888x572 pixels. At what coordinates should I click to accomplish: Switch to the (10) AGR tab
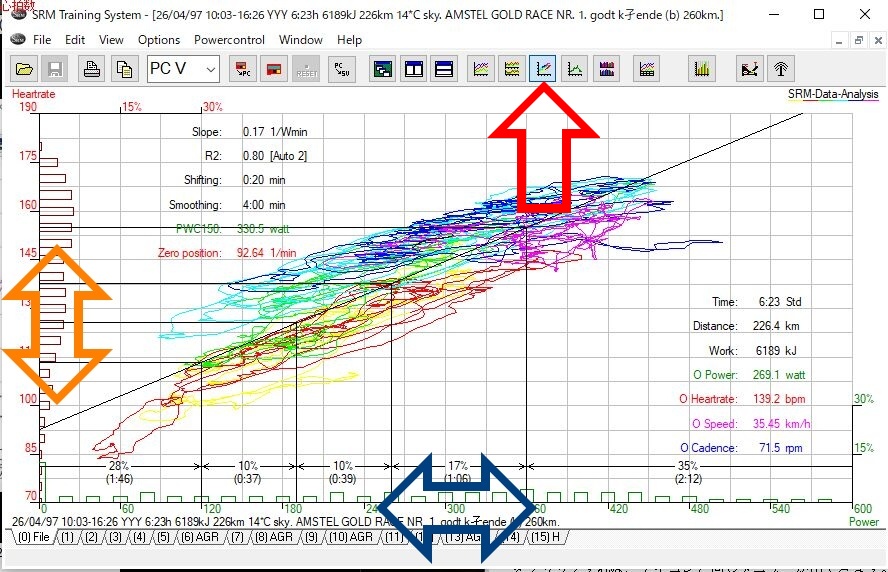coord(351,537)
